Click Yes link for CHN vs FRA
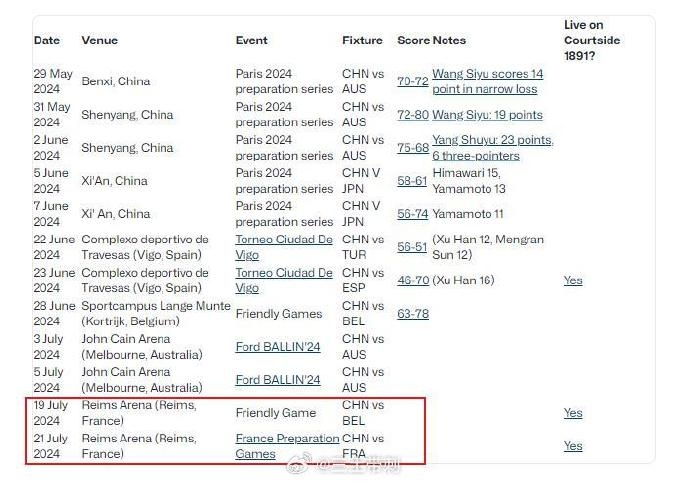 [x=572, y=445]
